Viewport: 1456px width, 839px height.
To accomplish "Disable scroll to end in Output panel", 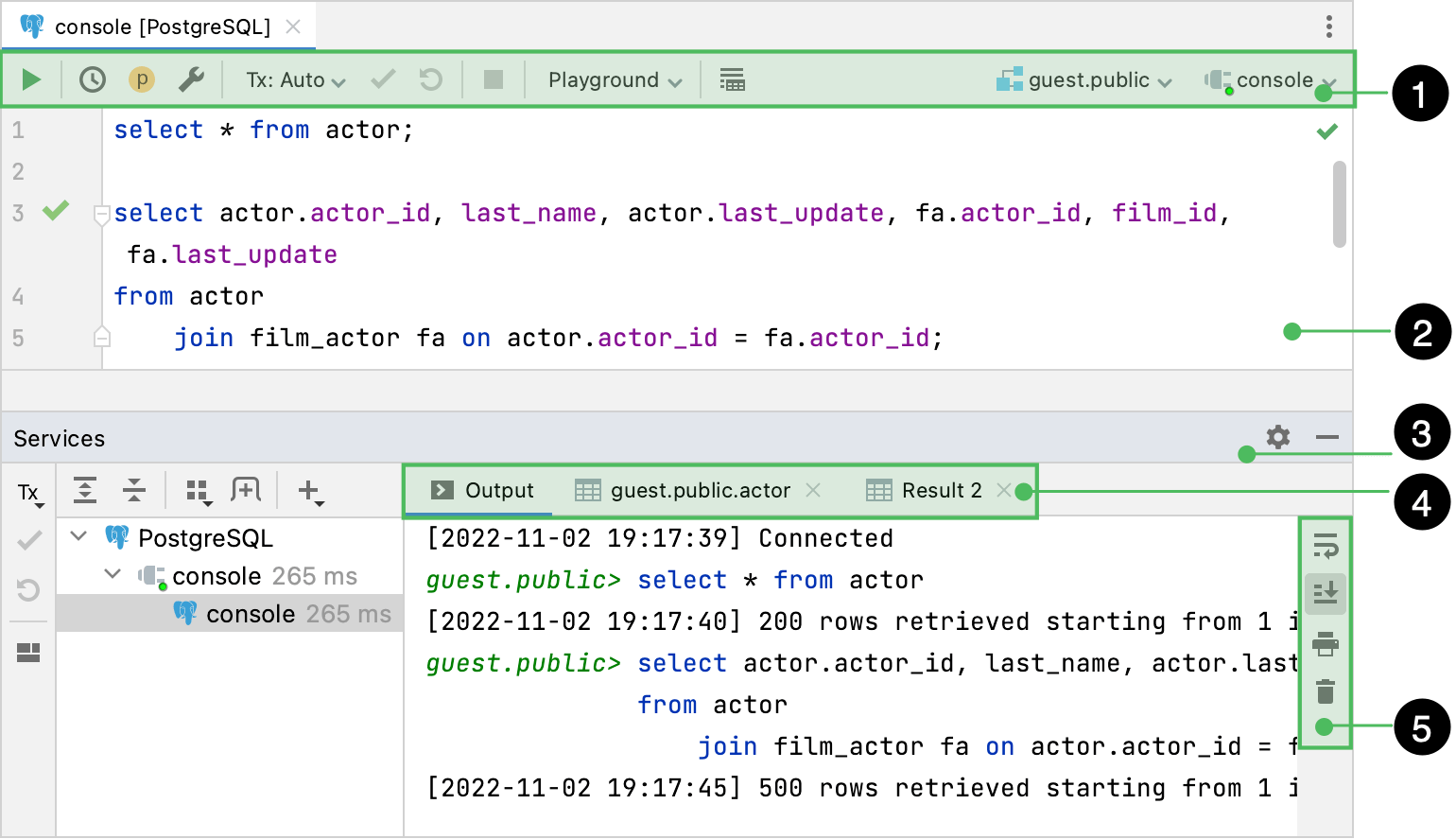I will click(x=1326, y=592).
